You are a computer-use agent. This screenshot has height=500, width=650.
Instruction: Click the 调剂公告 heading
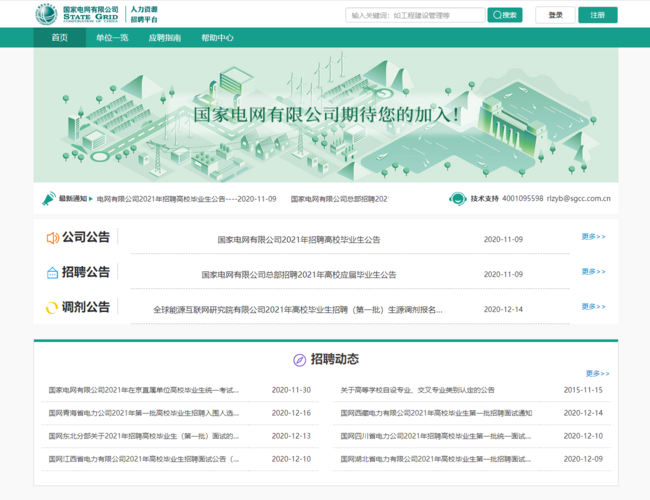coord(86,307)
